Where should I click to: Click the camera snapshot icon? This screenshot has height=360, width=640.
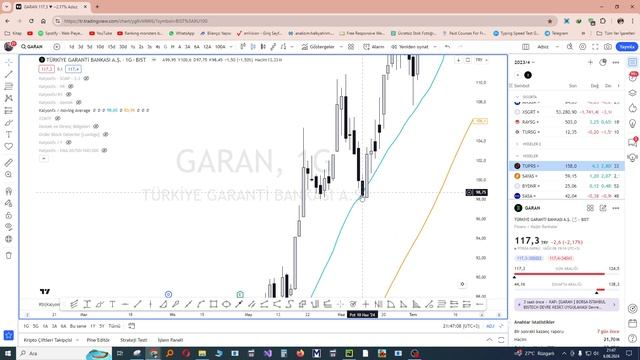coord(608,47)
